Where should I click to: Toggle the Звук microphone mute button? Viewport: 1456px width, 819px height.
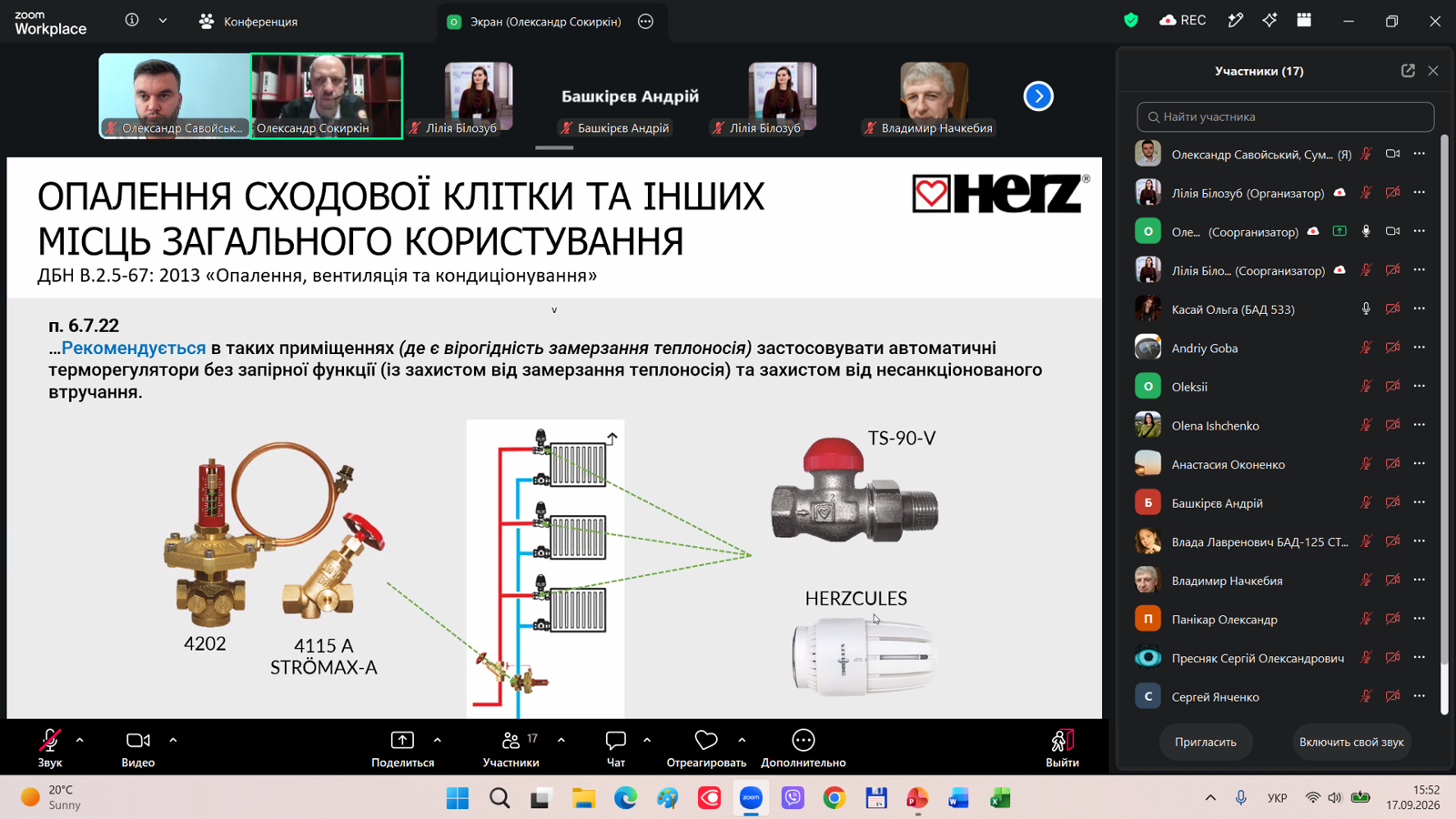(50, 740)
